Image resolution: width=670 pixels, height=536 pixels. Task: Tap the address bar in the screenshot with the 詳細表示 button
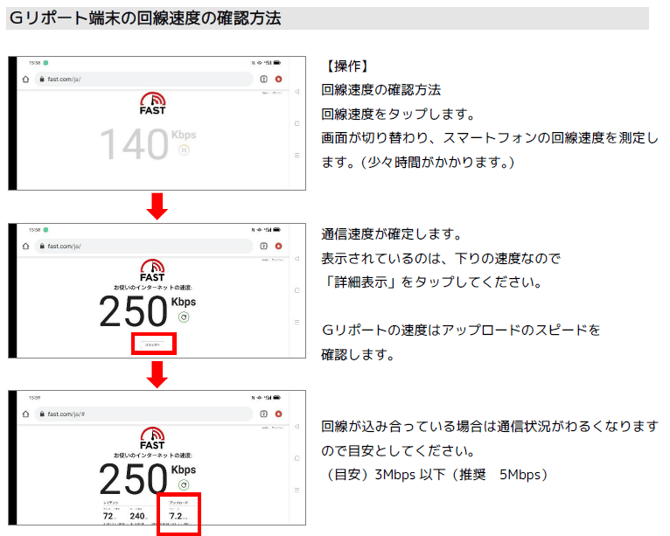[x=144, y=246]
